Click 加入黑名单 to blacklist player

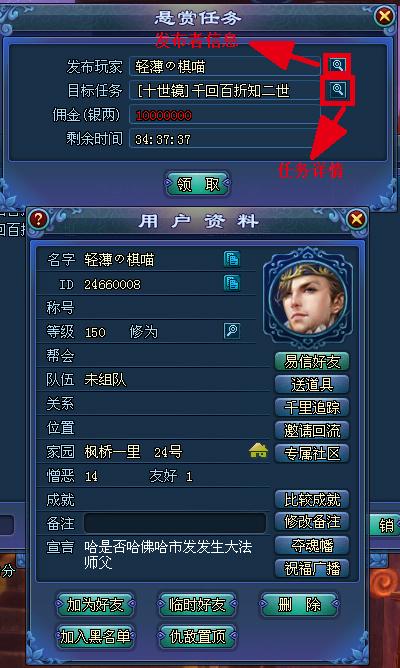point(95,637)
